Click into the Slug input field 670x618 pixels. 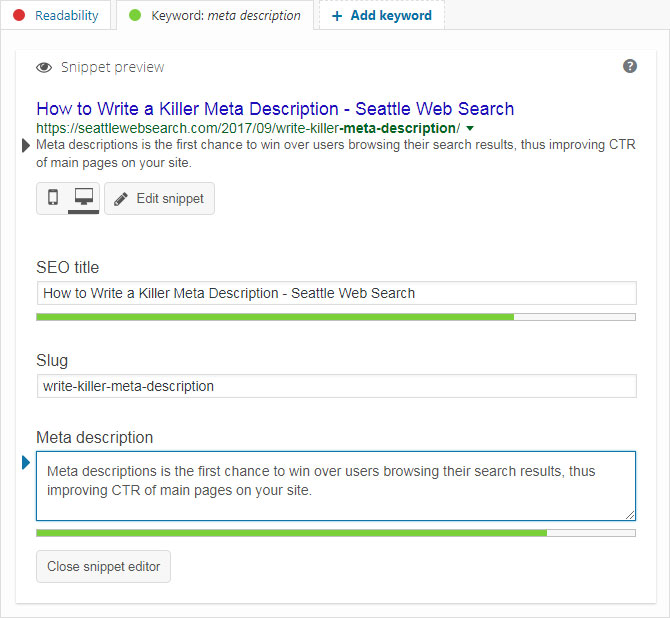coord(337,386)
